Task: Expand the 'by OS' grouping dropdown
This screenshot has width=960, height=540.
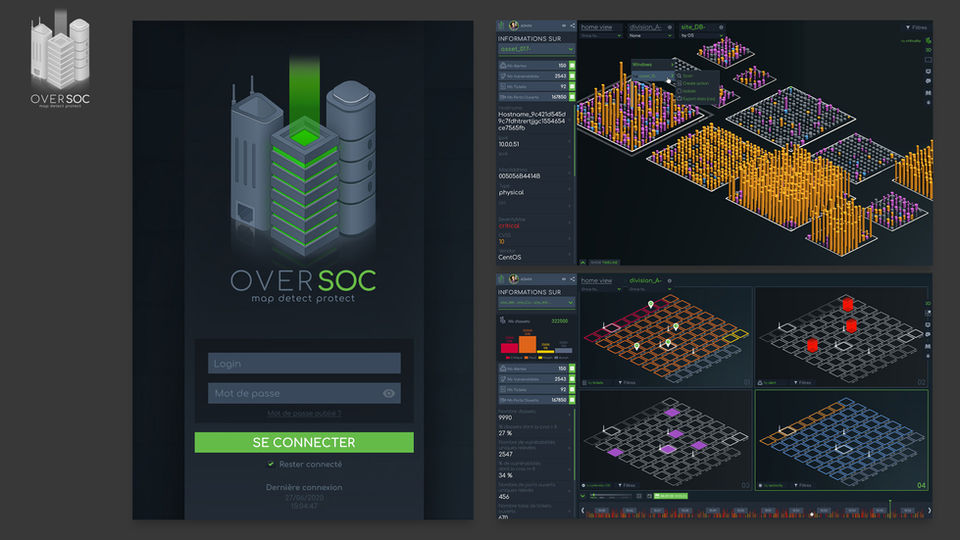Action: tap(700, 36)
